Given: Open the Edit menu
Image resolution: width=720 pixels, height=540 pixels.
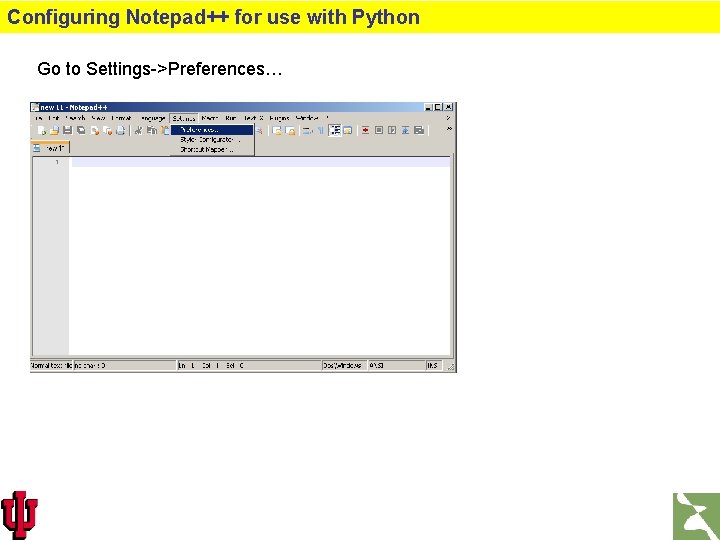Looking at the screenshot, I should [54, 118].
